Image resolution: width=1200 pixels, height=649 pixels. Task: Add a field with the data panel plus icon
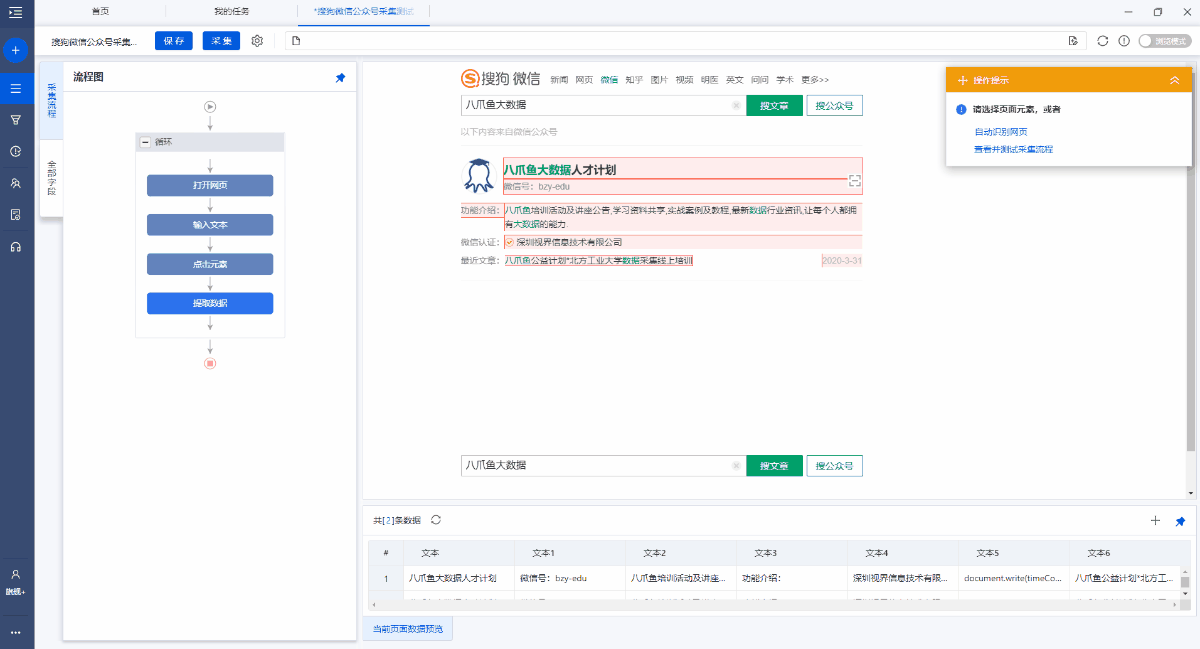click(1156, 521)
